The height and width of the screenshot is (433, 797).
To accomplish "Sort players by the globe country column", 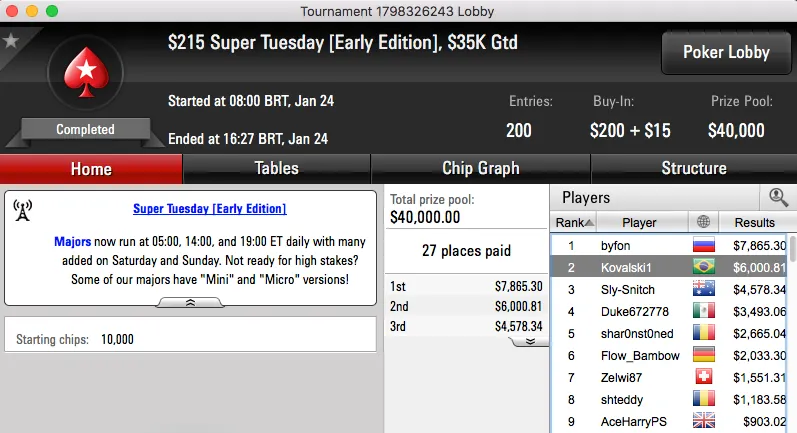I will pos(703,222).
